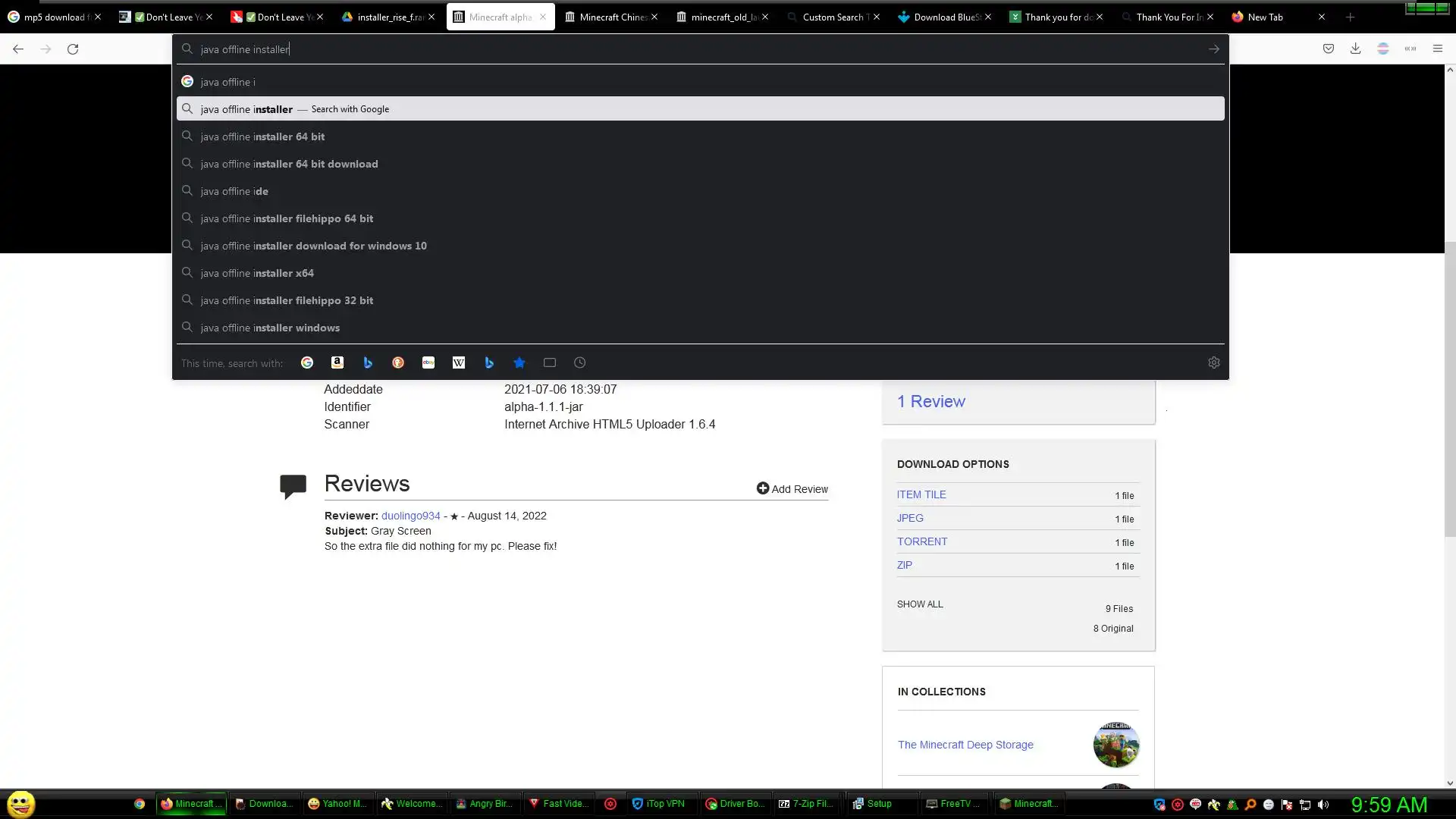Search bookmarks via star icon
The width and height of the screenshot is (1456, 819).
(x=519, y=363)
